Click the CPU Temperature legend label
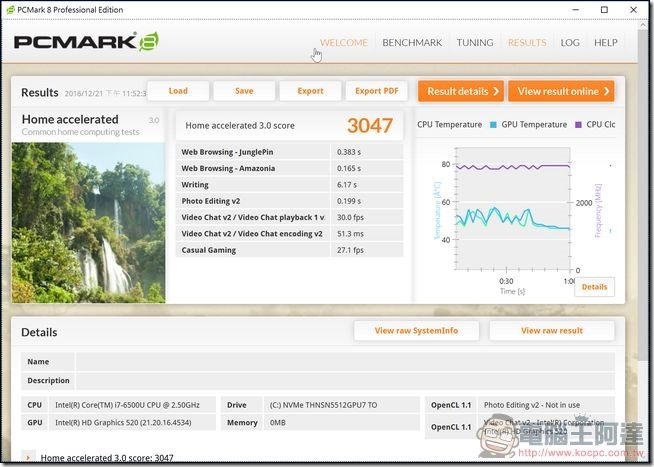The height and width of the screenshot is (467, 654). click(449, 124)
